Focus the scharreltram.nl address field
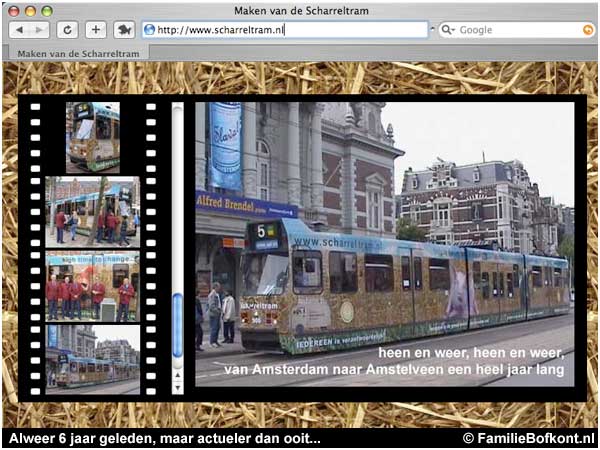Viewport: 600px width, 450px height. pos(285,30)
